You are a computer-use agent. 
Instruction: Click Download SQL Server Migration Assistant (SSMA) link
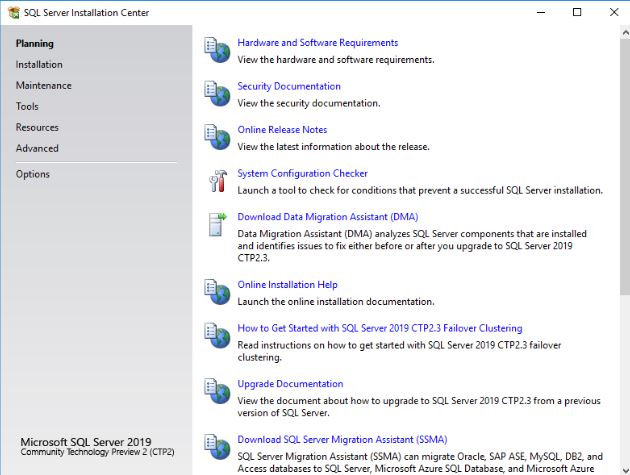click(x=342, y=439)
